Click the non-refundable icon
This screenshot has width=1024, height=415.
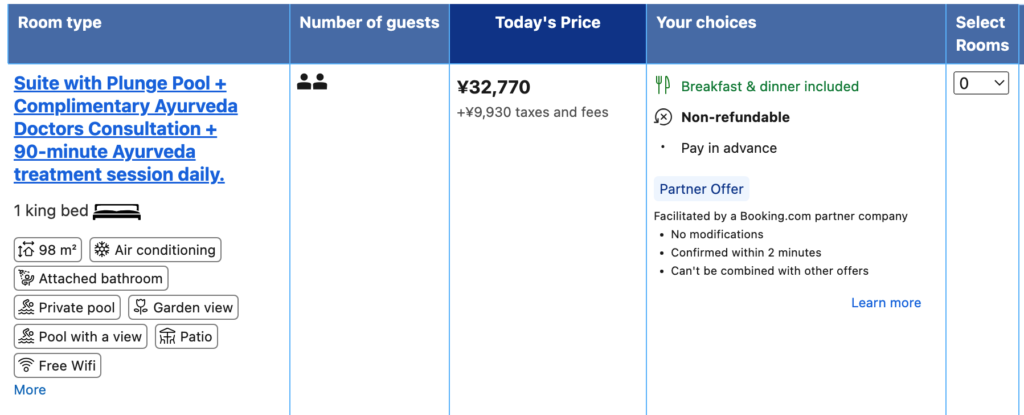tap(662, 117)
